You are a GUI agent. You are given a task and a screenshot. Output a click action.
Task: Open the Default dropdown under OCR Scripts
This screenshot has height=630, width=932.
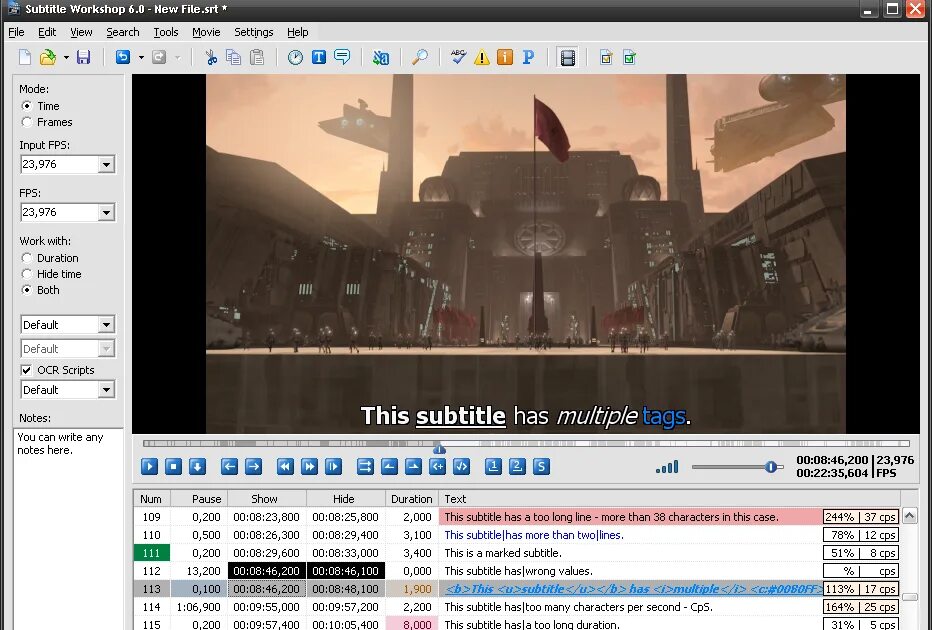pyautogui.click(x=106, y=390)
